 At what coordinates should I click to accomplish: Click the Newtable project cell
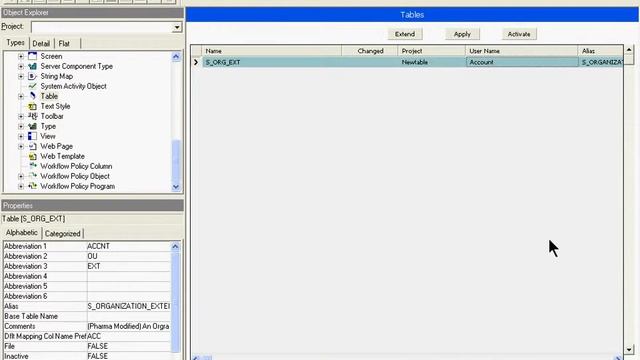point(432,62)
